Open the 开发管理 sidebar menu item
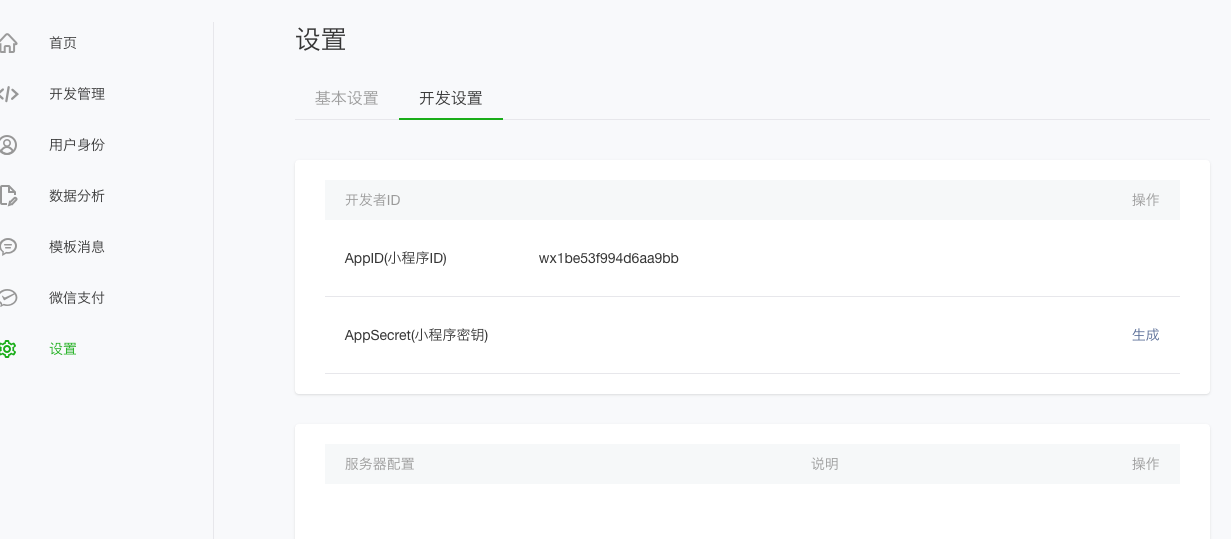Screen dimensions: 1231x539 [x=77, y=94]
